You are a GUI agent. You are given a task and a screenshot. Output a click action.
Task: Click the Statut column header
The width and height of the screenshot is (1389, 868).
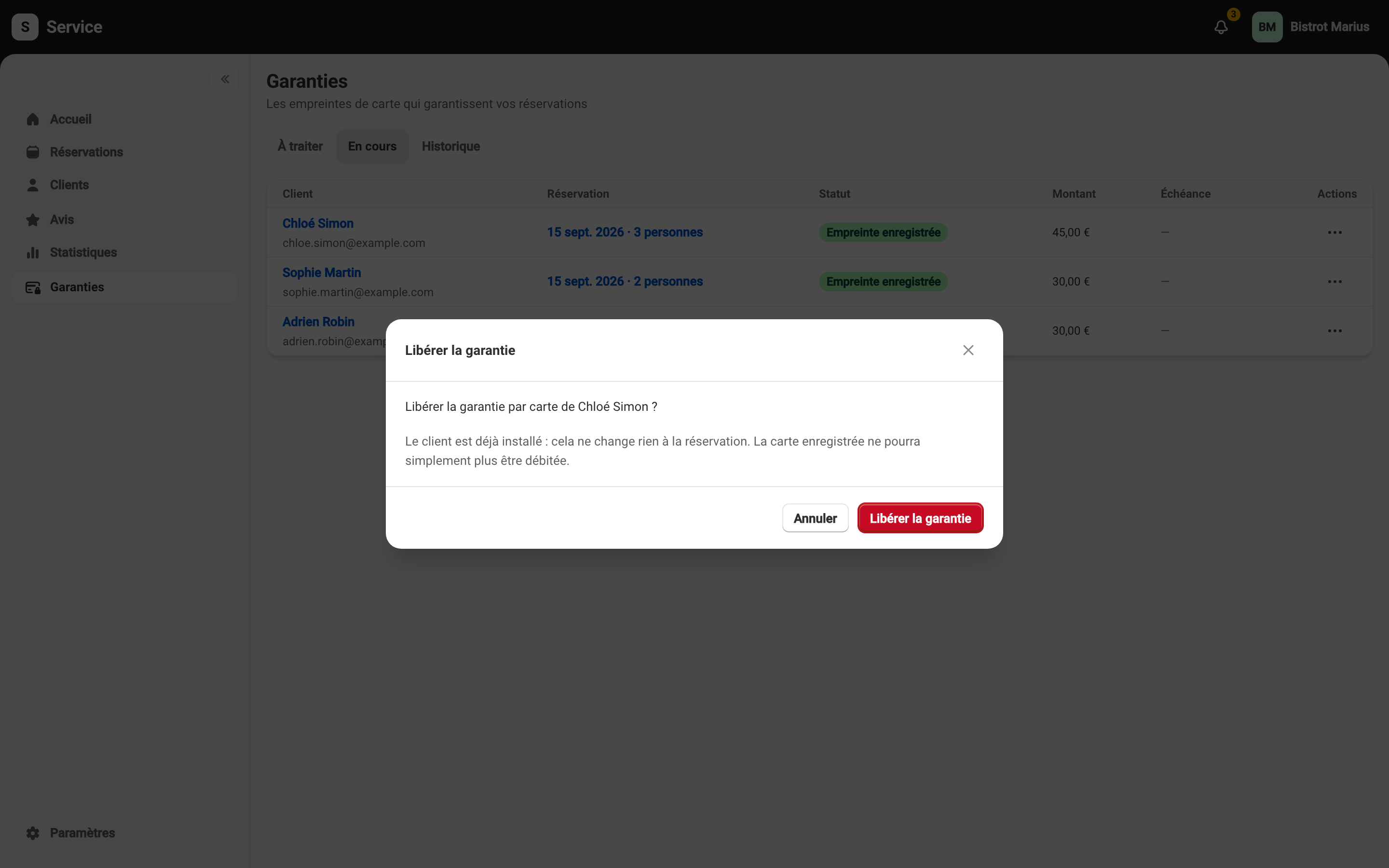coord(834,194)
